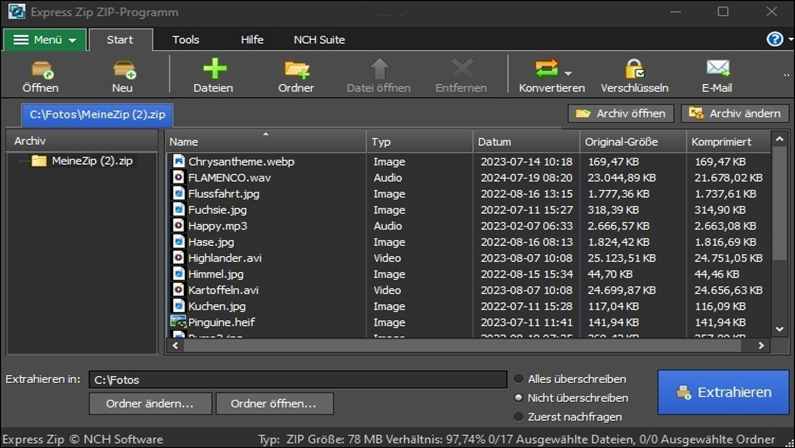Click the 23.044,89 KB size cell
The height and width of the screenshot is (448, 795).
(x=622, y=177)
